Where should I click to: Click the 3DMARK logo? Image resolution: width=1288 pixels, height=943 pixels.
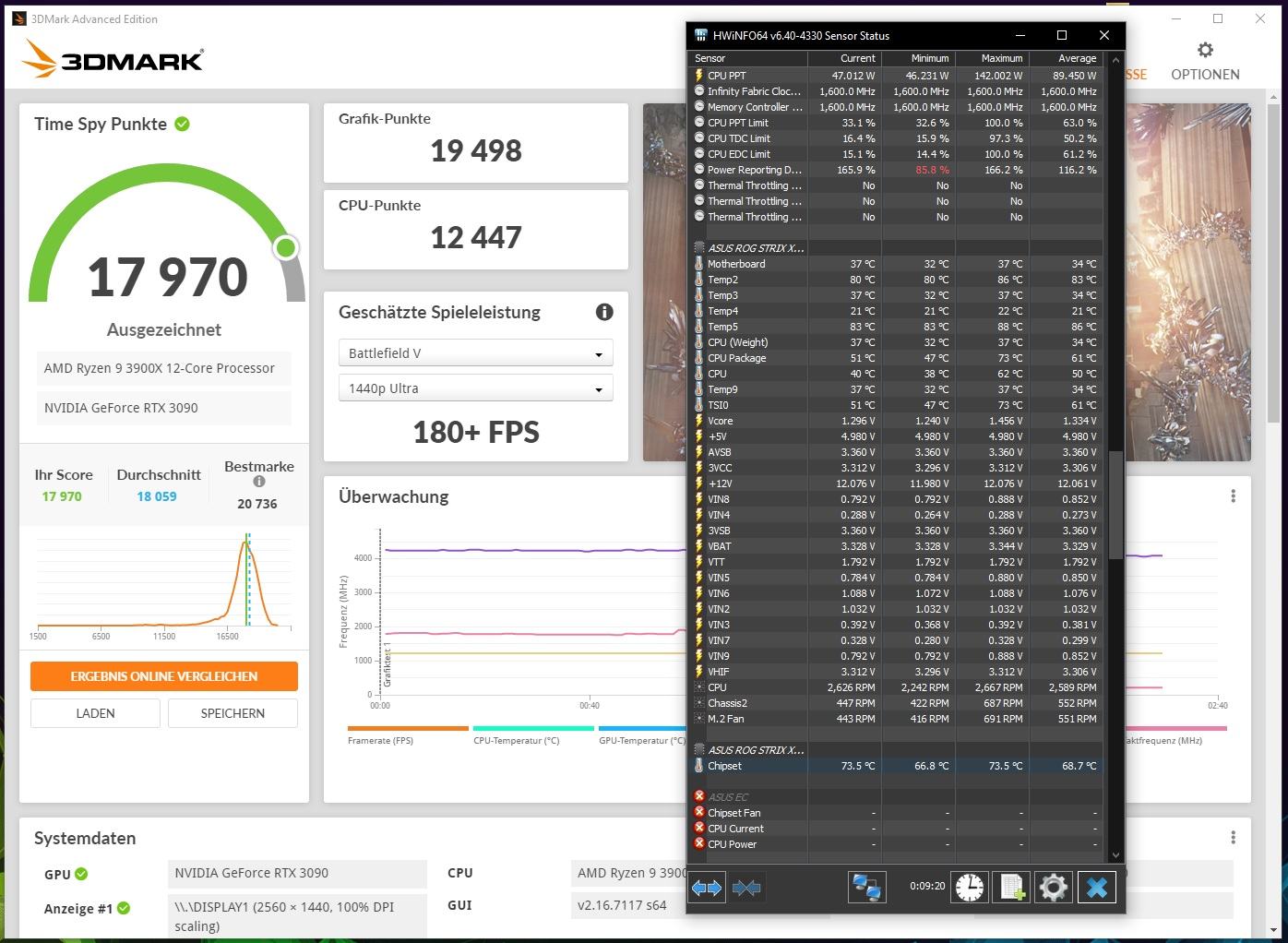pos(112,60)
